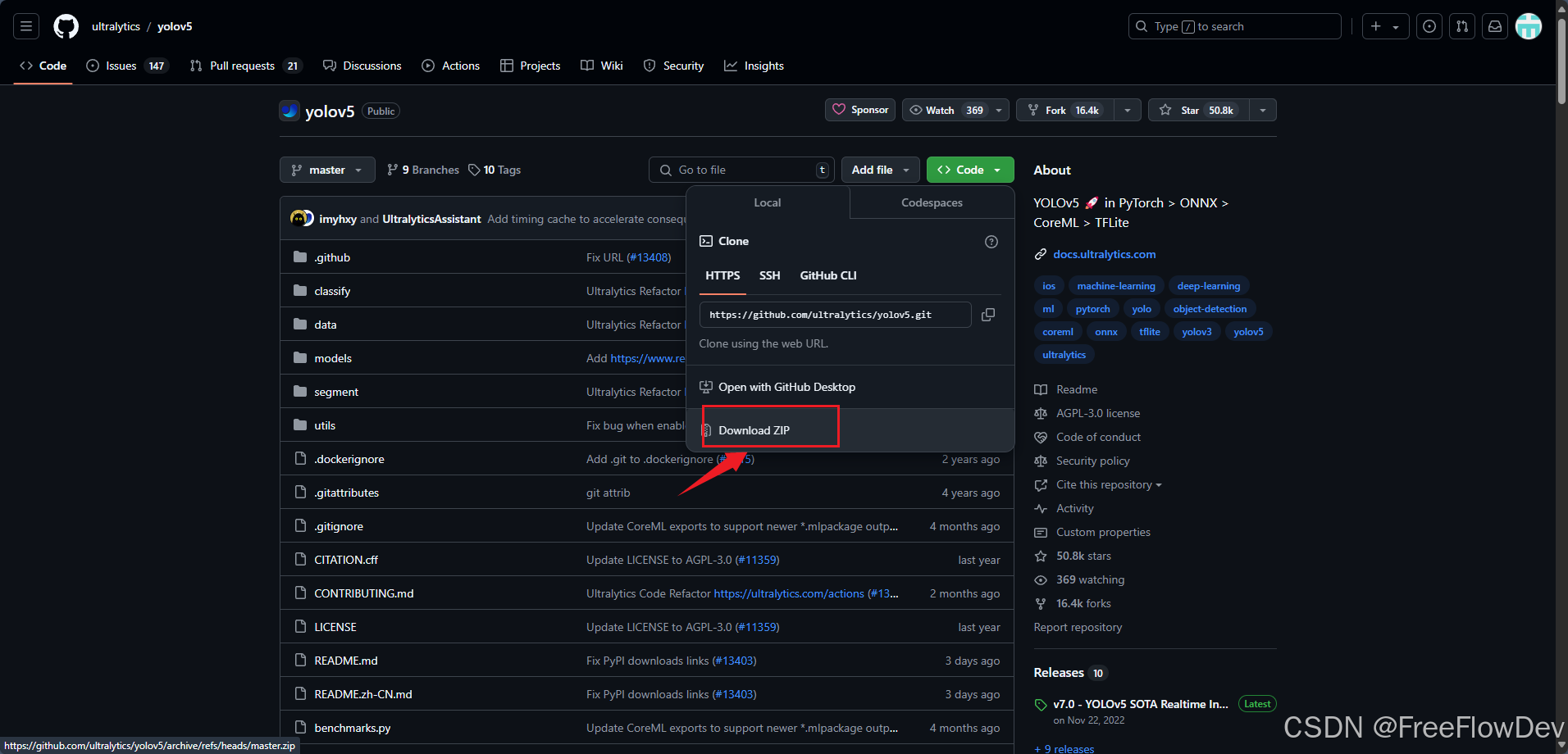Switch to the Projects tab
Viewport: 1568px width, 754px height.
[x=531, y=66]
